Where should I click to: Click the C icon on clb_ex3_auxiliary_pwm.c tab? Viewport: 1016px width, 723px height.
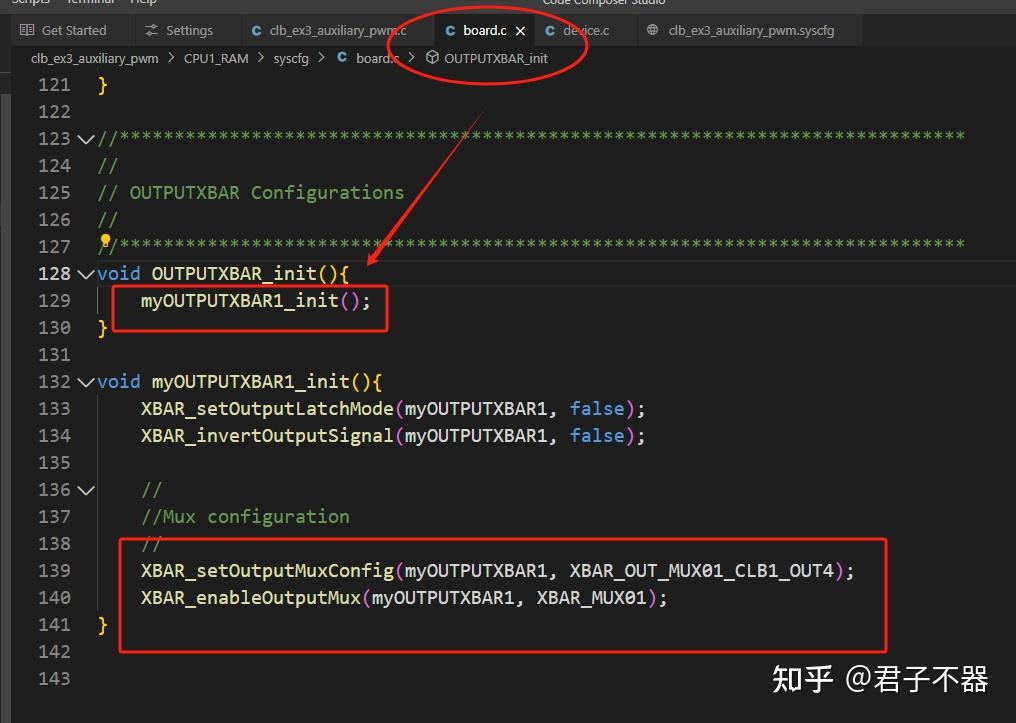(256, 30)
